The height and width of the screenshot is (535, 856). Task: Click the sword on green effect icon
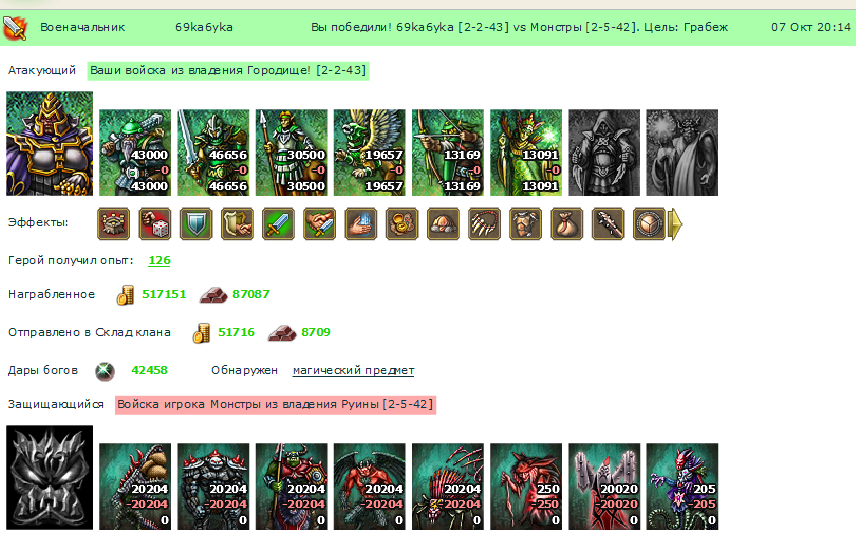278,224
